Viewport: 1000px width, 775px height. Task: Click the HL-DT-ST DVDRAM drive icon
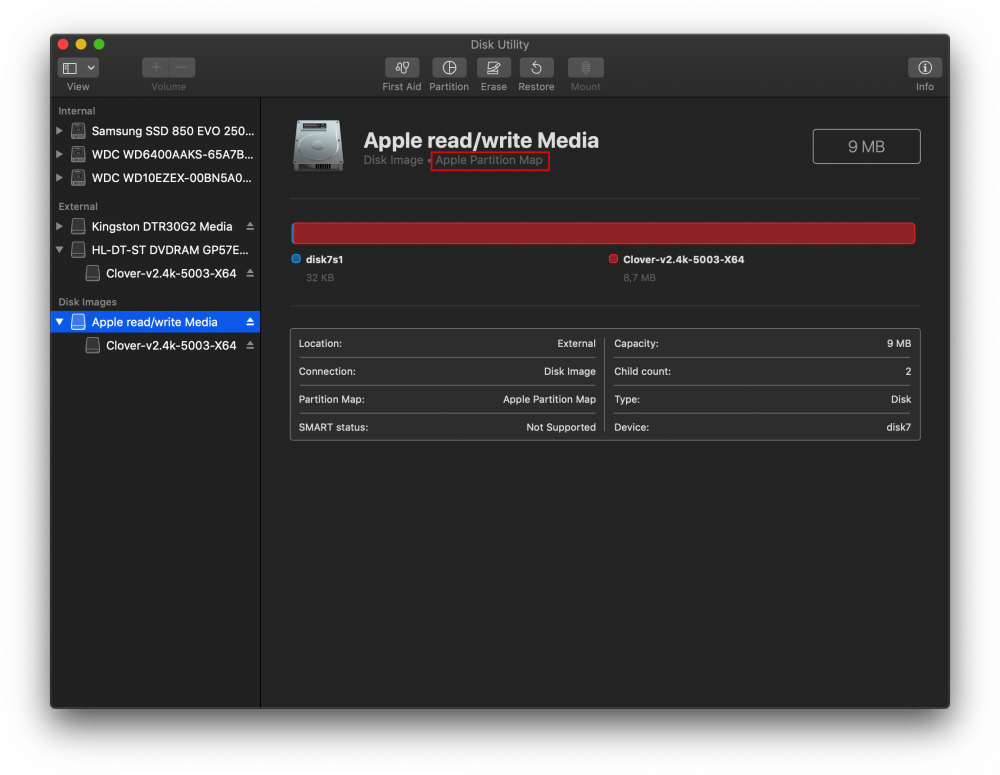tap(78, 250)
